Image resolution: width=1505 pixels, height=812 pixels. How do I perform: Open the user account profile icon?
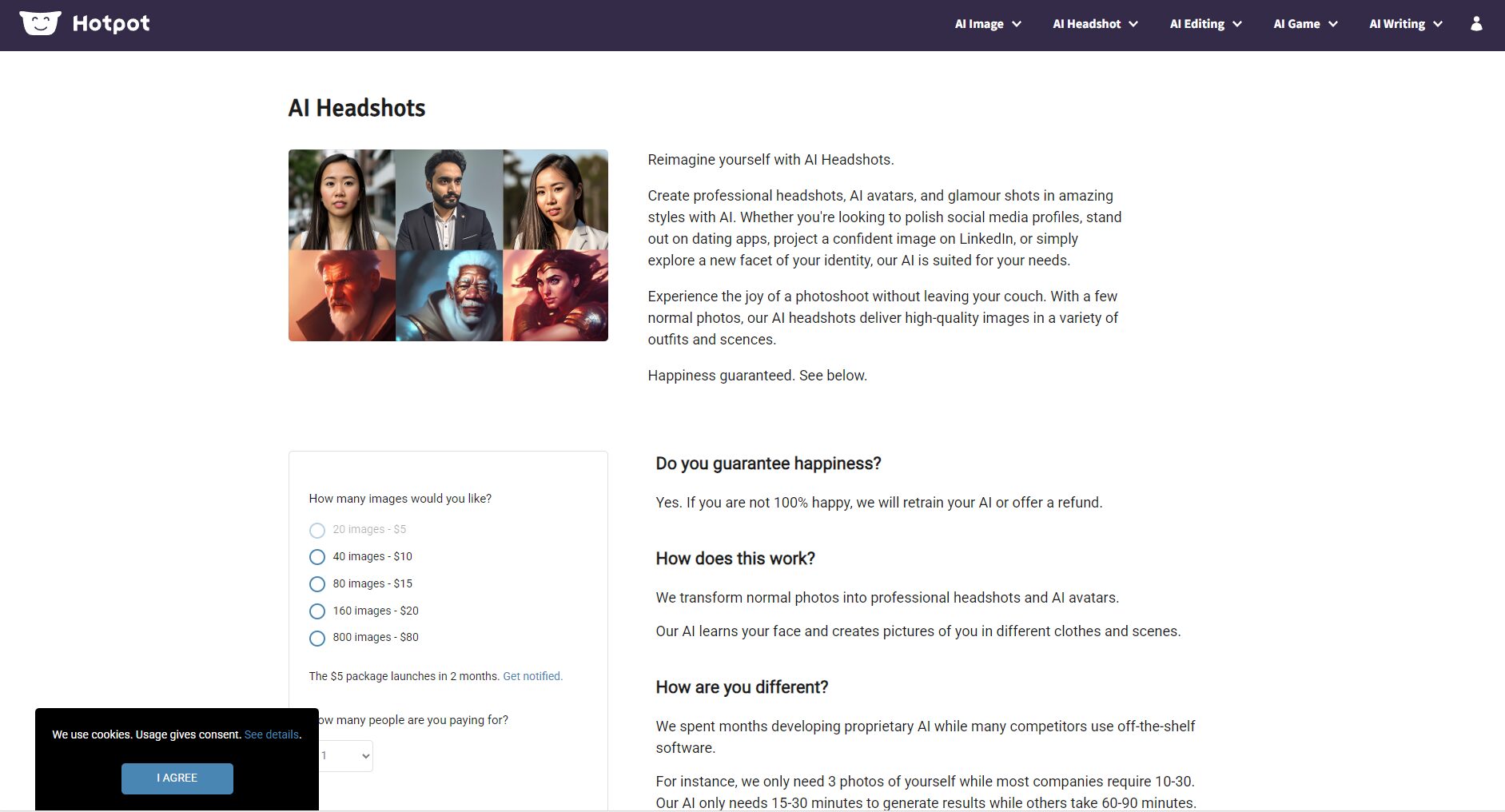click(1476, 24)
